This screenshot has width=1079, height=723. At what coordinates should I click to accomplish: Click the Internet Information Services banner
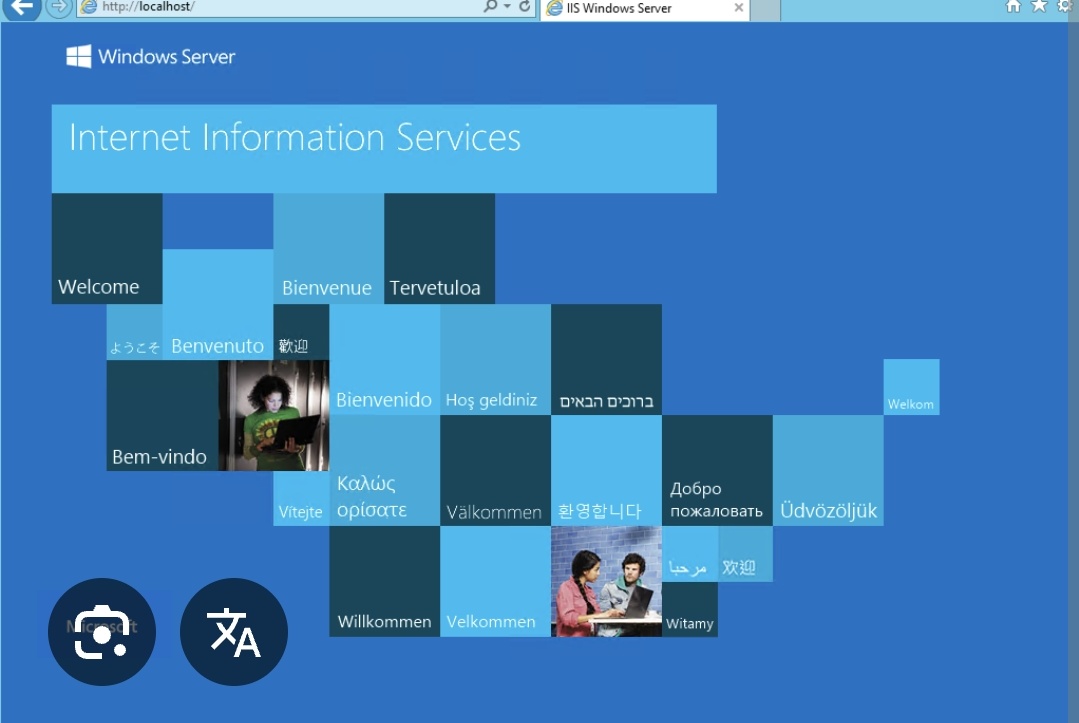pyautogui.click(x=383, y=147)
